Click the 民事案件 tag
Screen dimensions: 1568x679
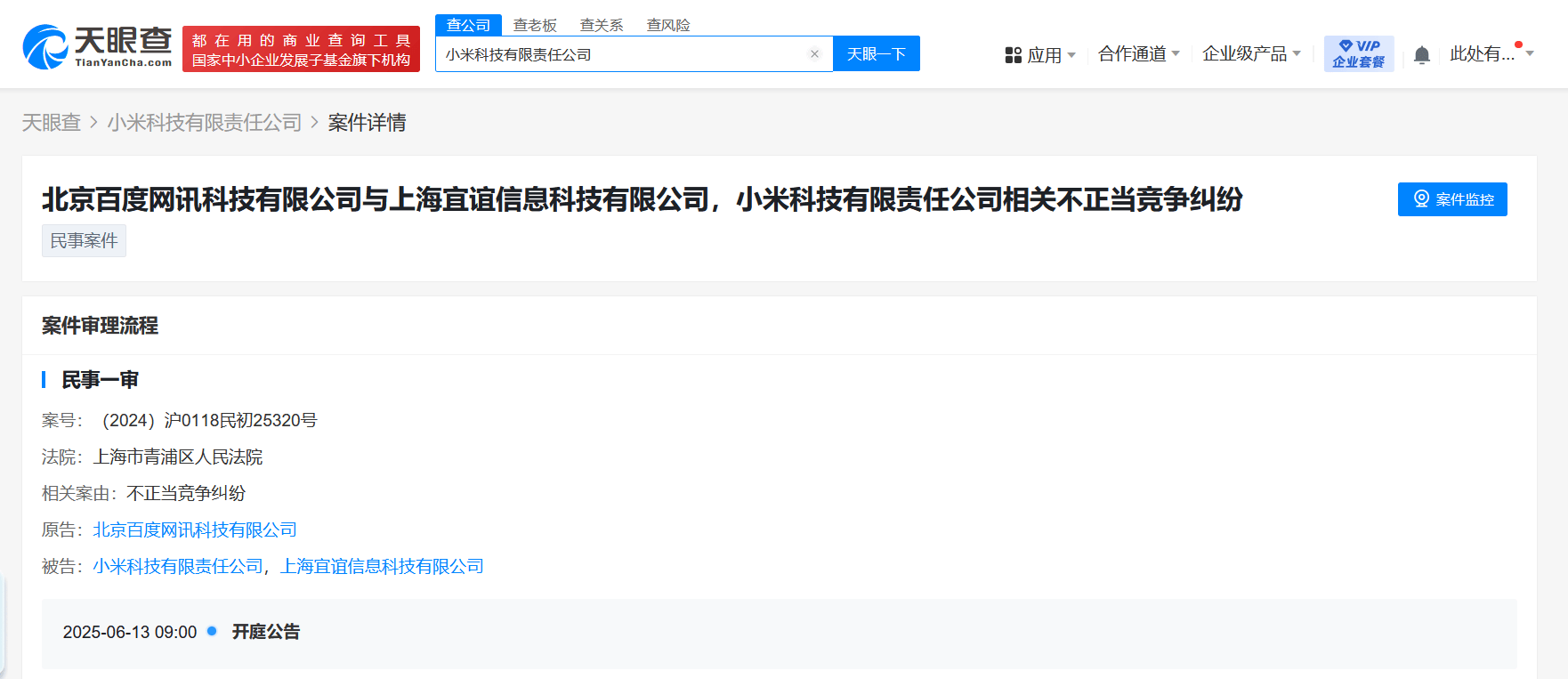coord(84,241)
